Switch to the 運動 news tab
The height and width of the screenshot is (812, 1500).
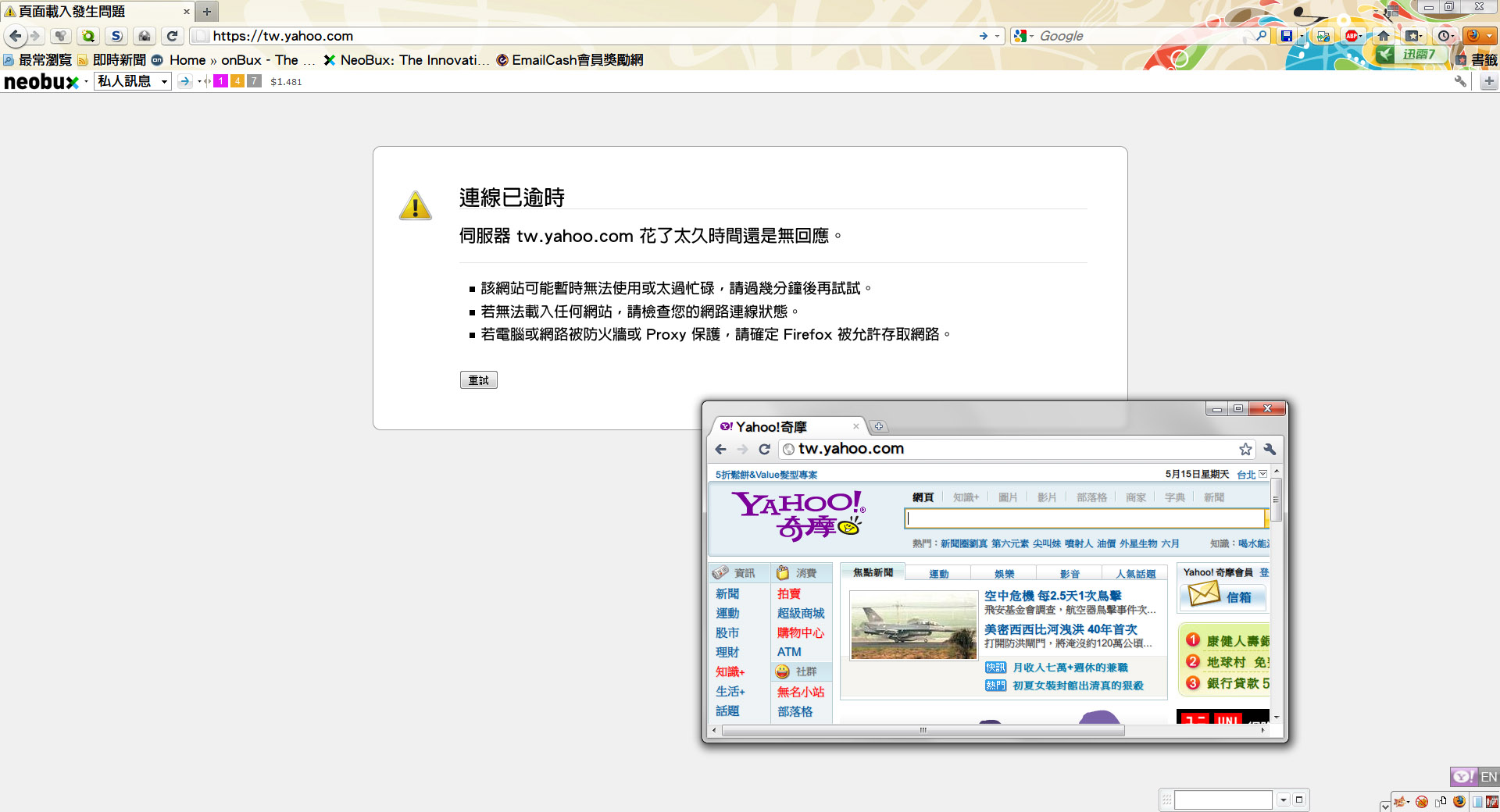(x=938, y=574)
